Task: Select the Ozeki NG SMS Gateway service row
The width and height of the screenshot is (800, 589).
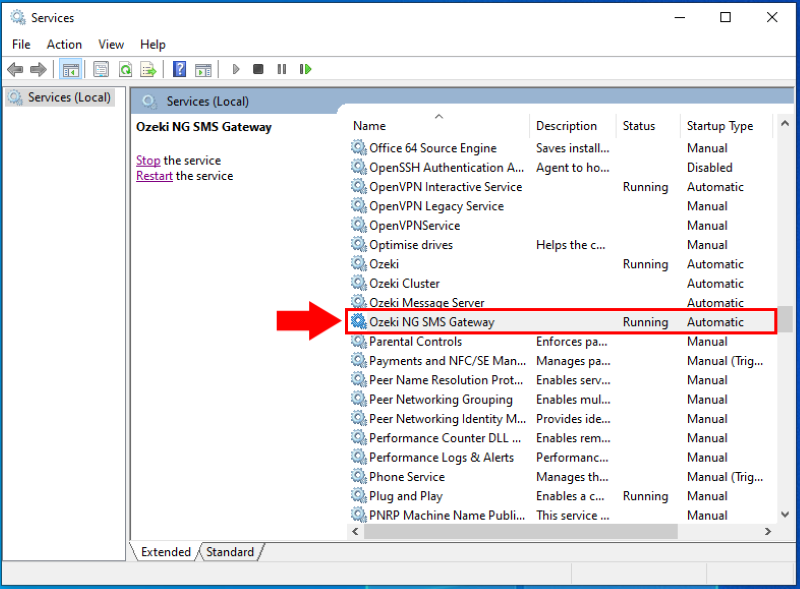Action: pos(432,322)
